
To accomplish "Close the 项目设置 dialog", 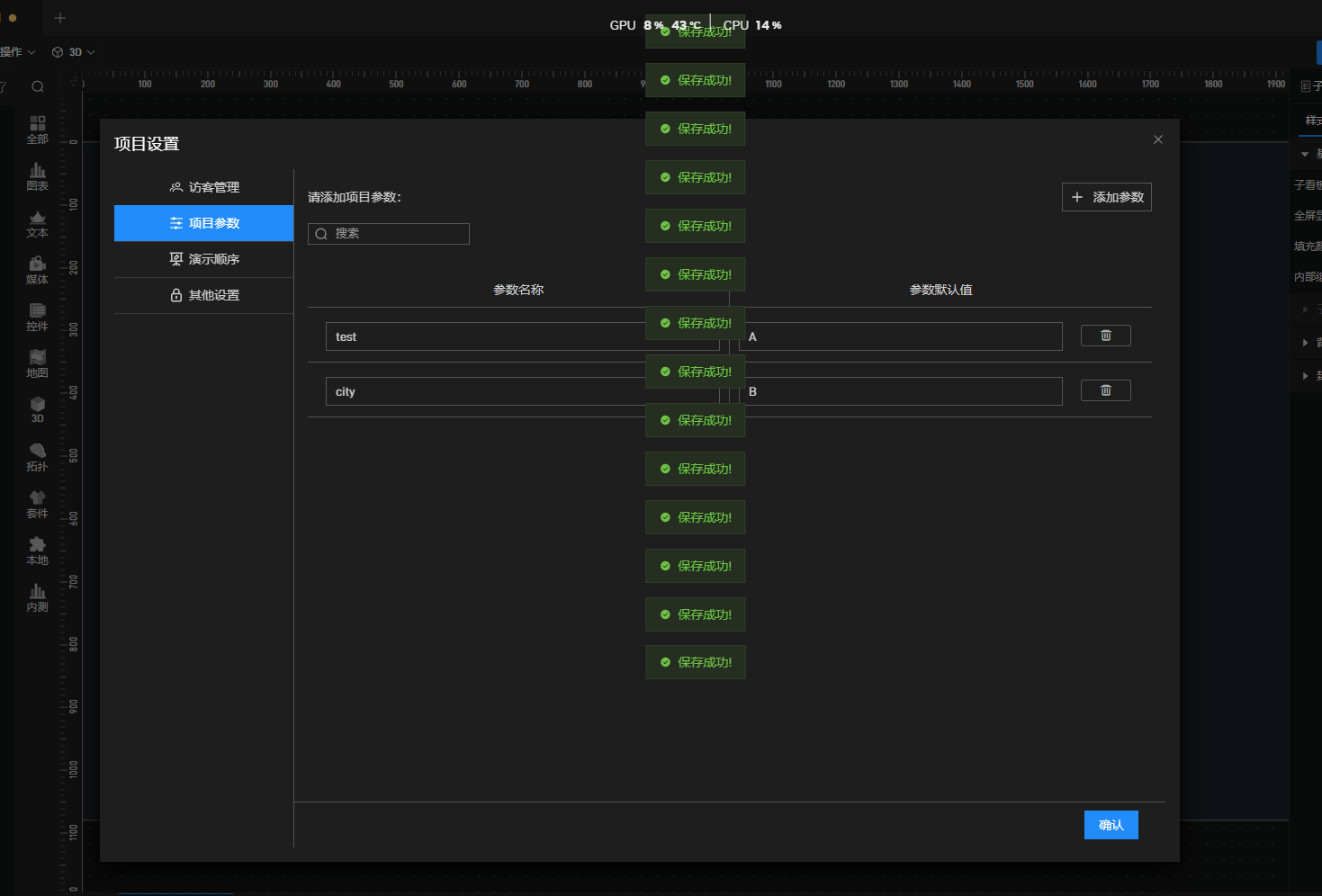I will coord(1157,139).
